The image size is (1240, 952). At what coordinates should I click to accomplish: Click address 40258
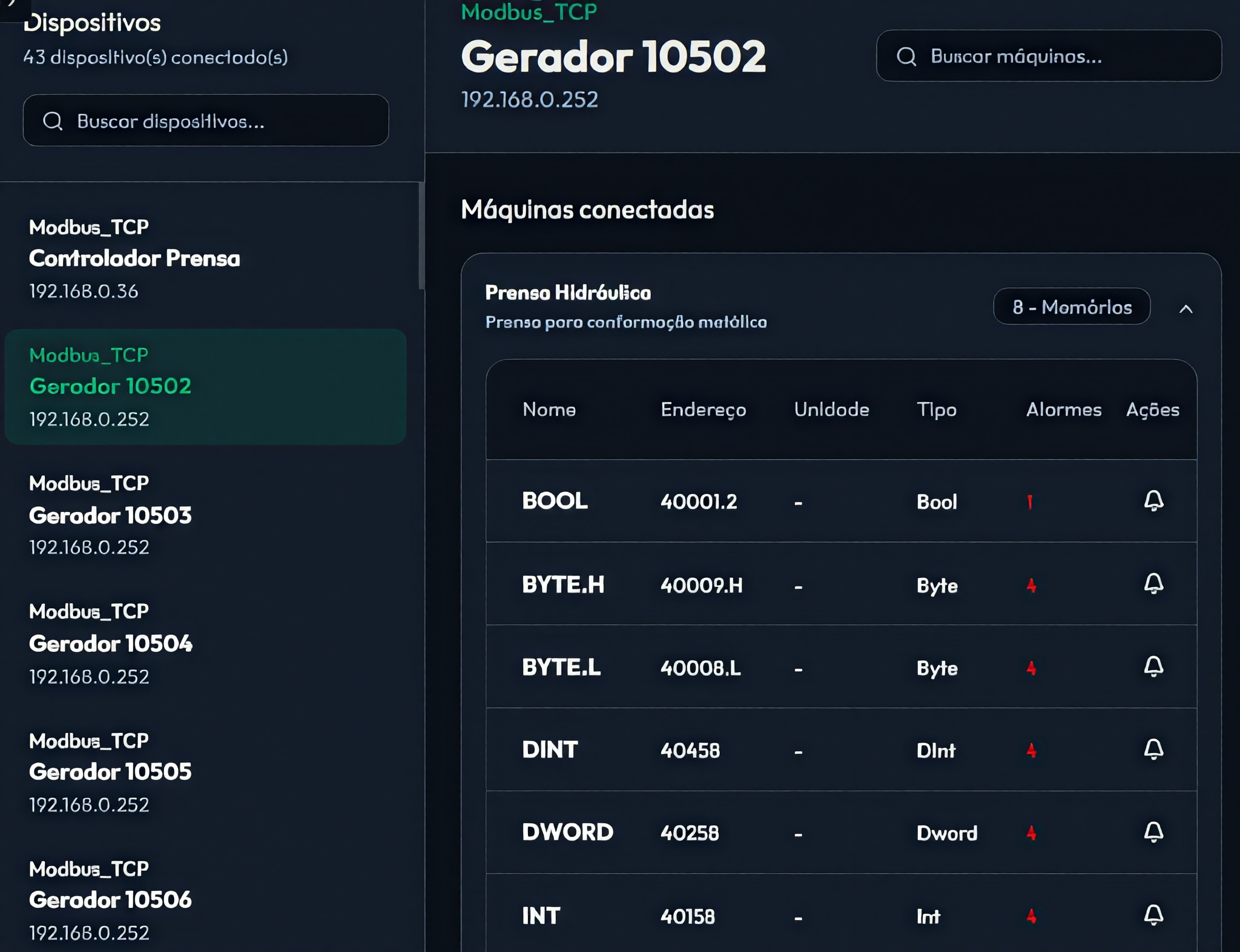point(690,833)
